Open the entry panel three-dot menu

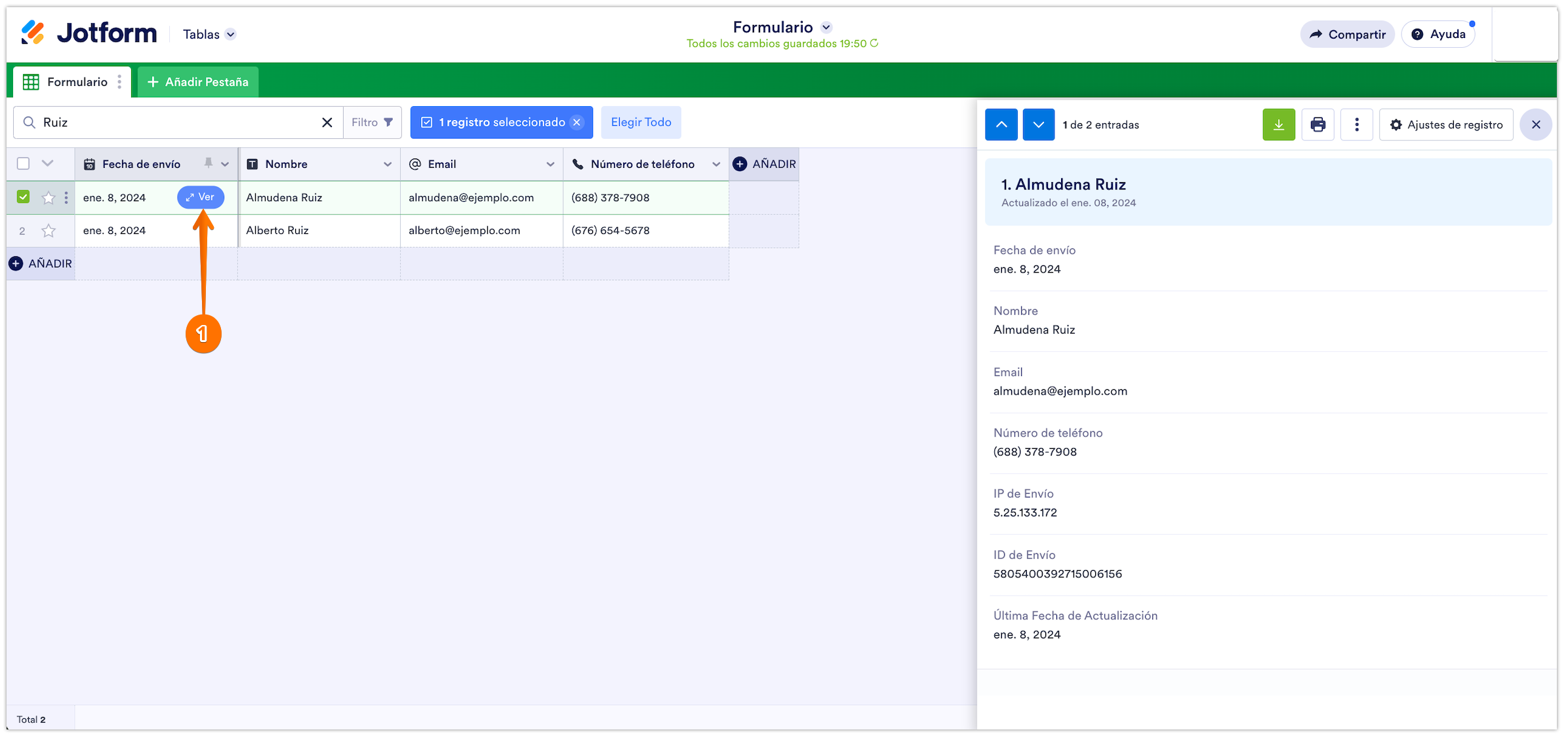[1357, 125]
